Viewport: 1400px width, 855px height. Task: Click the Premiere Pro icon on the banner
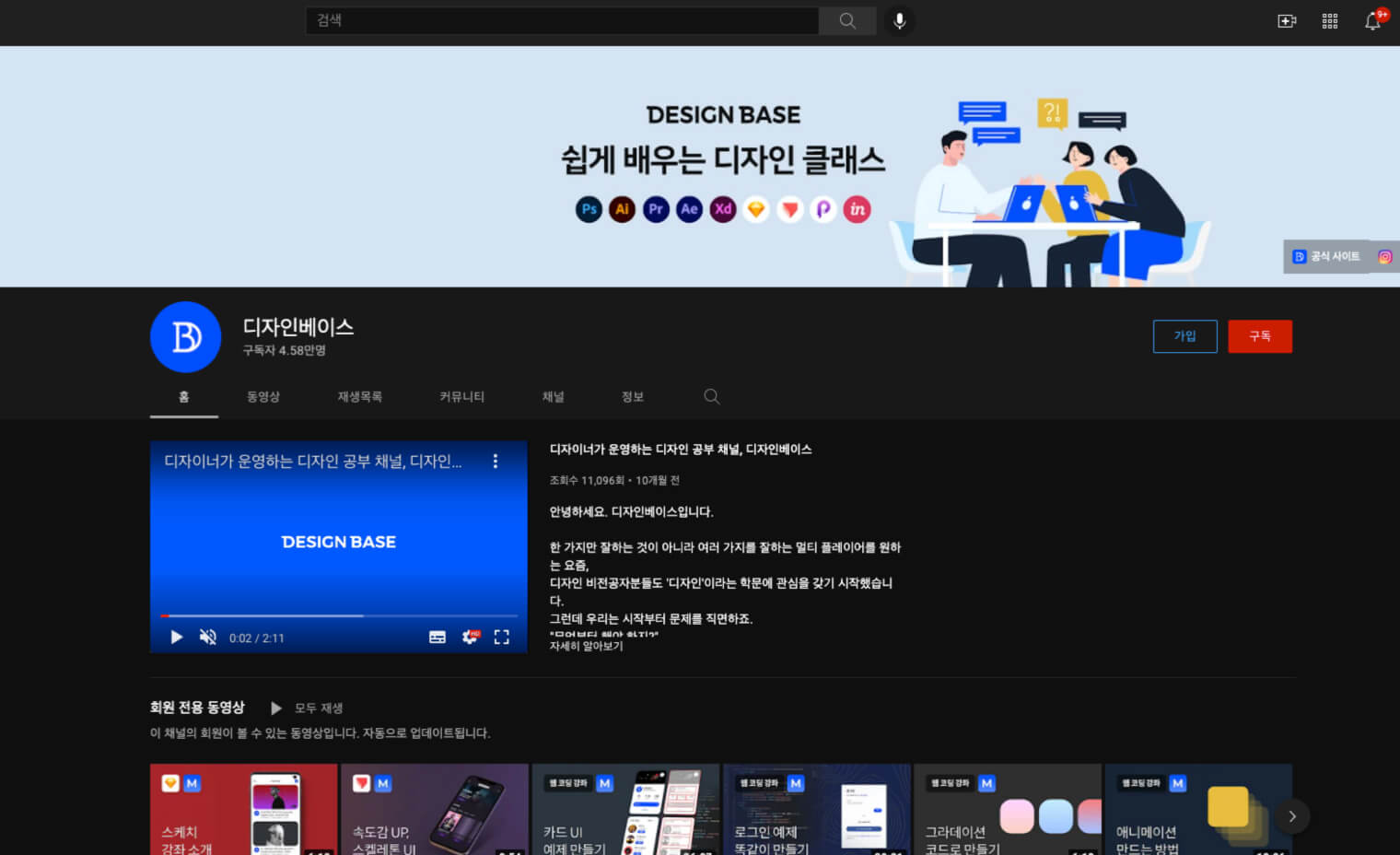pyautogui.click(x=656, y=209)
